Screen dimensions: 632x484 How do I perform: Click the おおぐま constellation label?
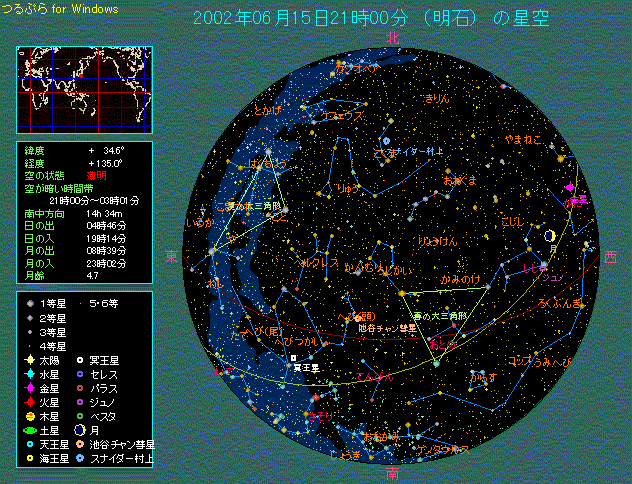coord(460,180)
